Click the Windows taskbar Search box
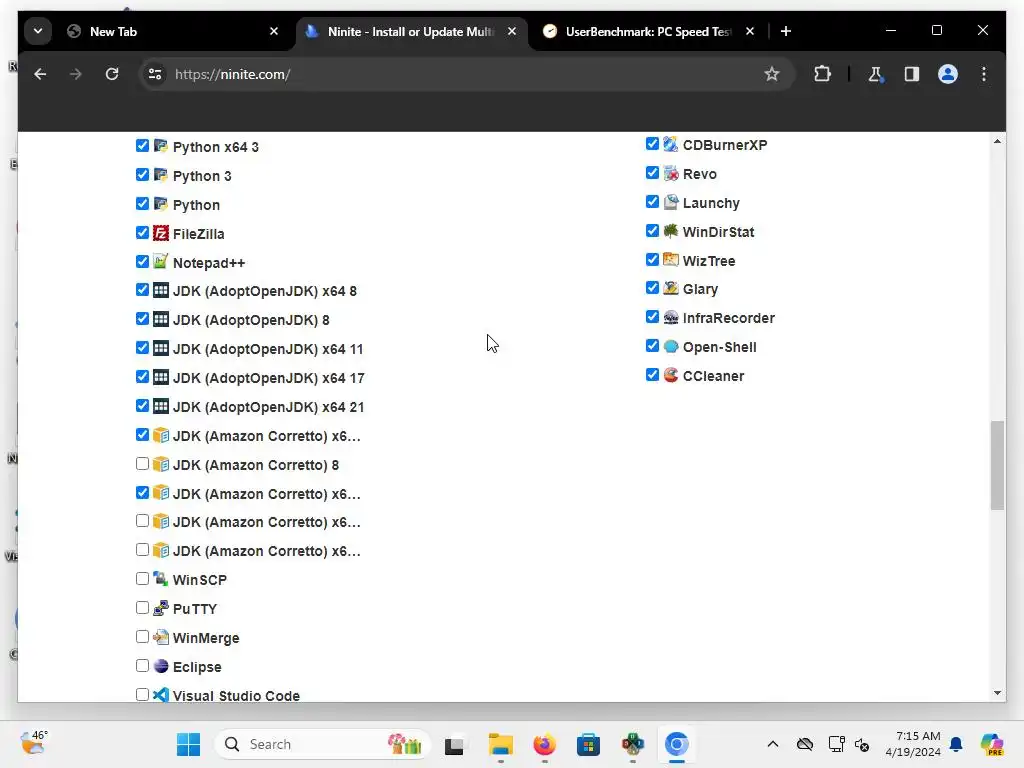Viewport: 1024px width, 768px height. coord(323,744)
